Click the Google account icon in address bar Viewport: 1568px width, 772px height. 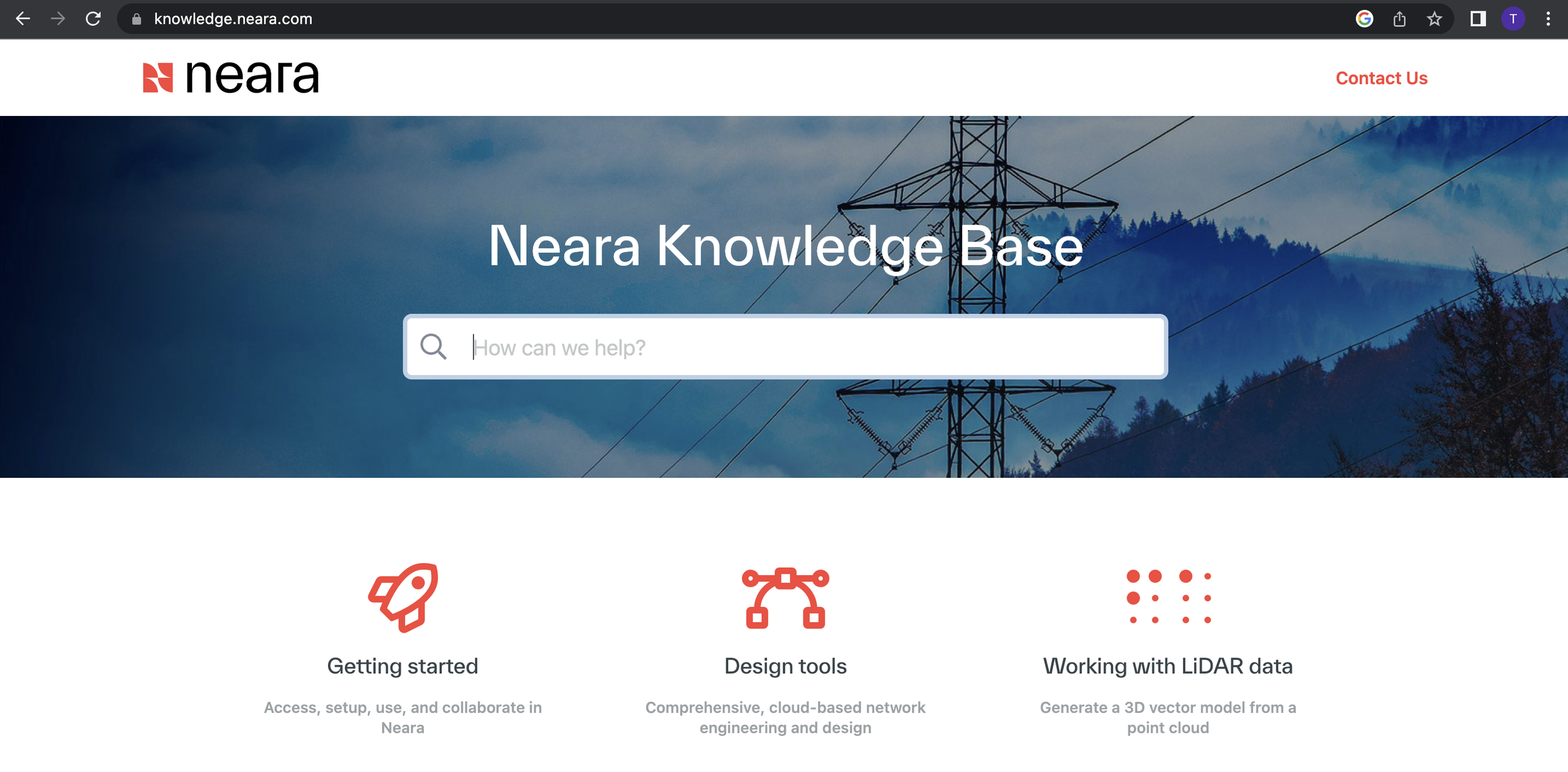[1364, 19]
